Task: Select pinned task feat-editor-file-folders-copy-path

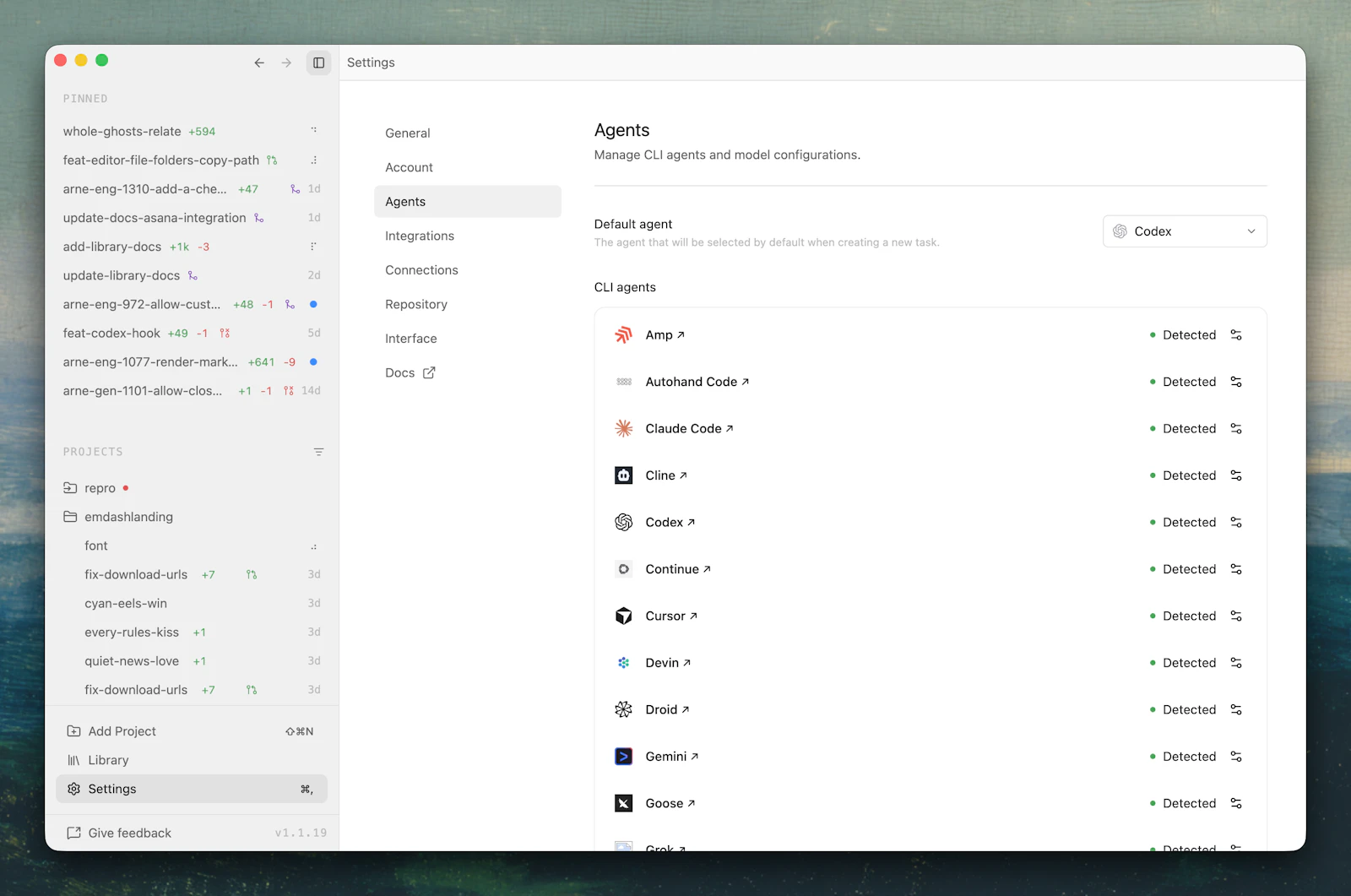Action: coord(192,160)
